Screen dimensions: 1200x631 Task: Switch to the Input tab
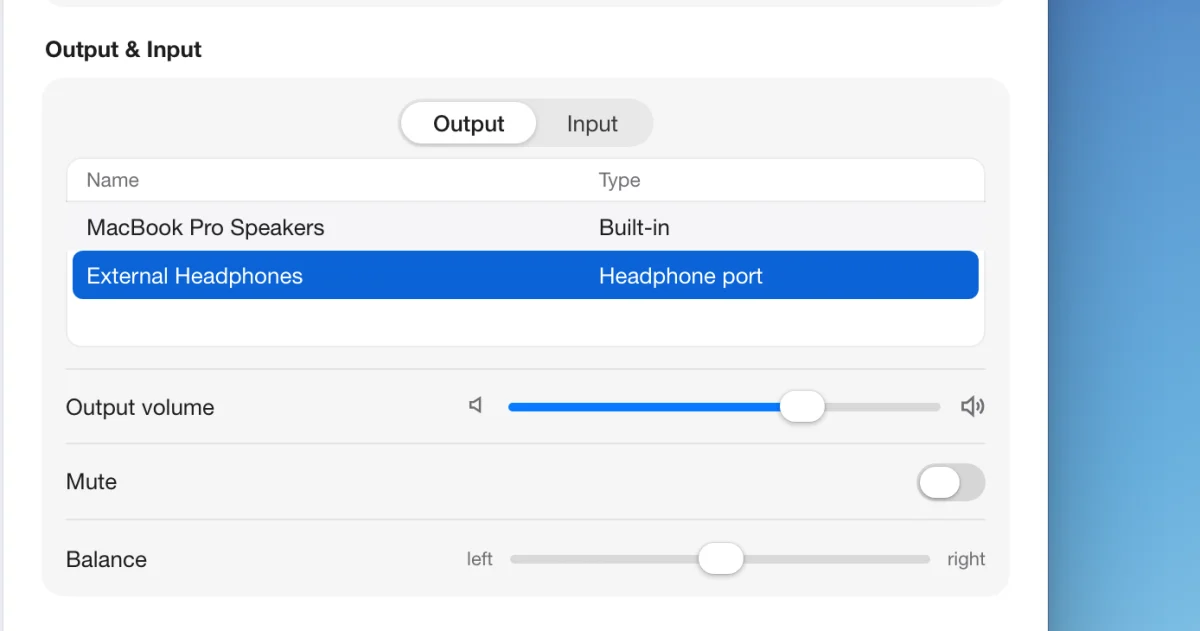(592, 124)
